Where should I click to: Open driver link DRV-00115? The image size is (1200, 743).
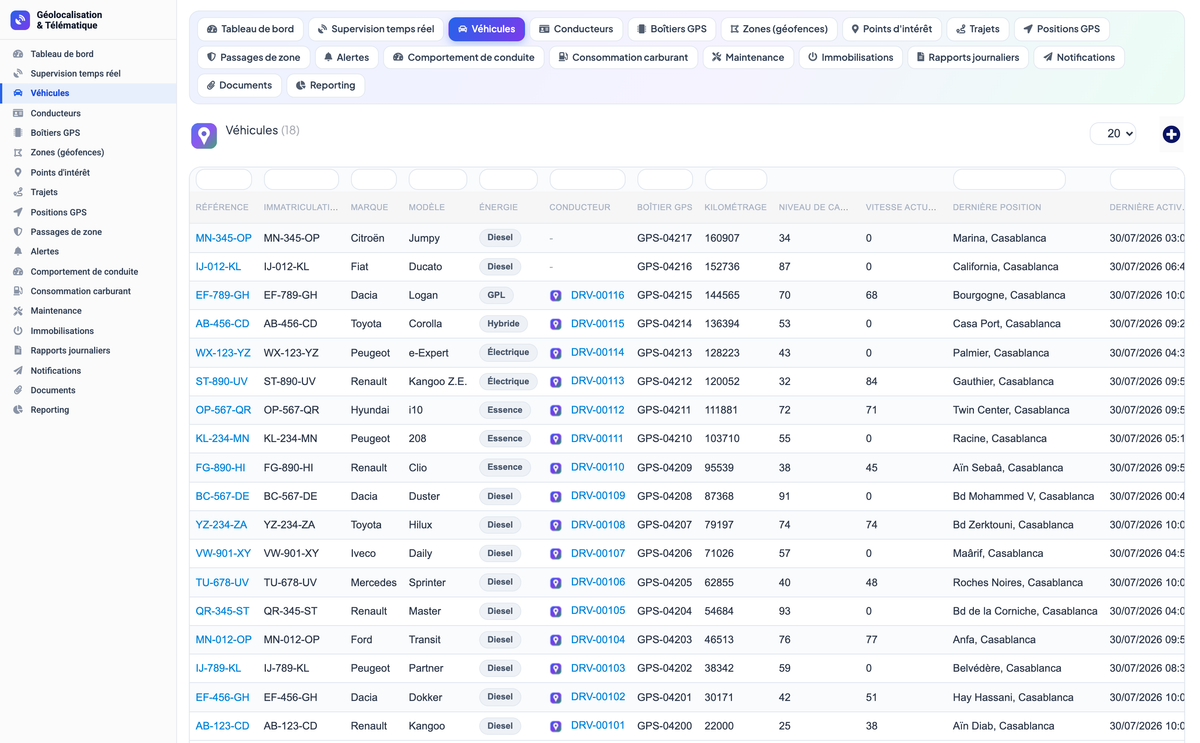pyautogui.click(x=597, y=324)
